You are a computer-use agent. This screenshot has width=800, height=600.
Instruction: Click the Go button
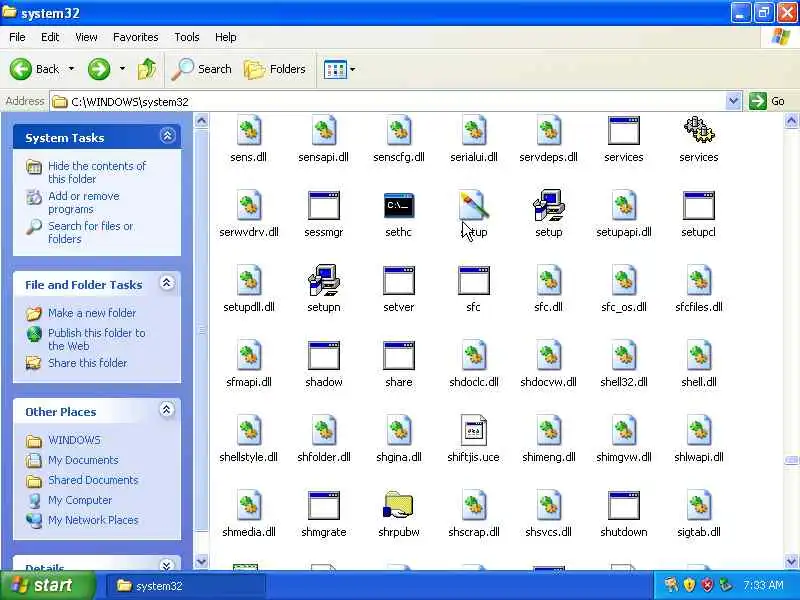768,101
